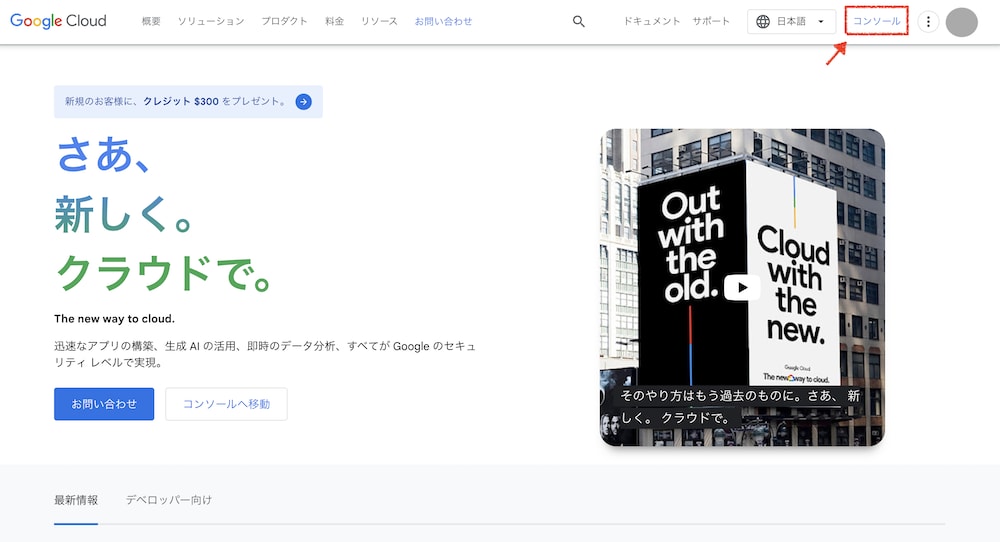Click the 迅速なアプリの構築 description paragraph
The width and height of the screenshot is (1000, 542).
point(265,354)
